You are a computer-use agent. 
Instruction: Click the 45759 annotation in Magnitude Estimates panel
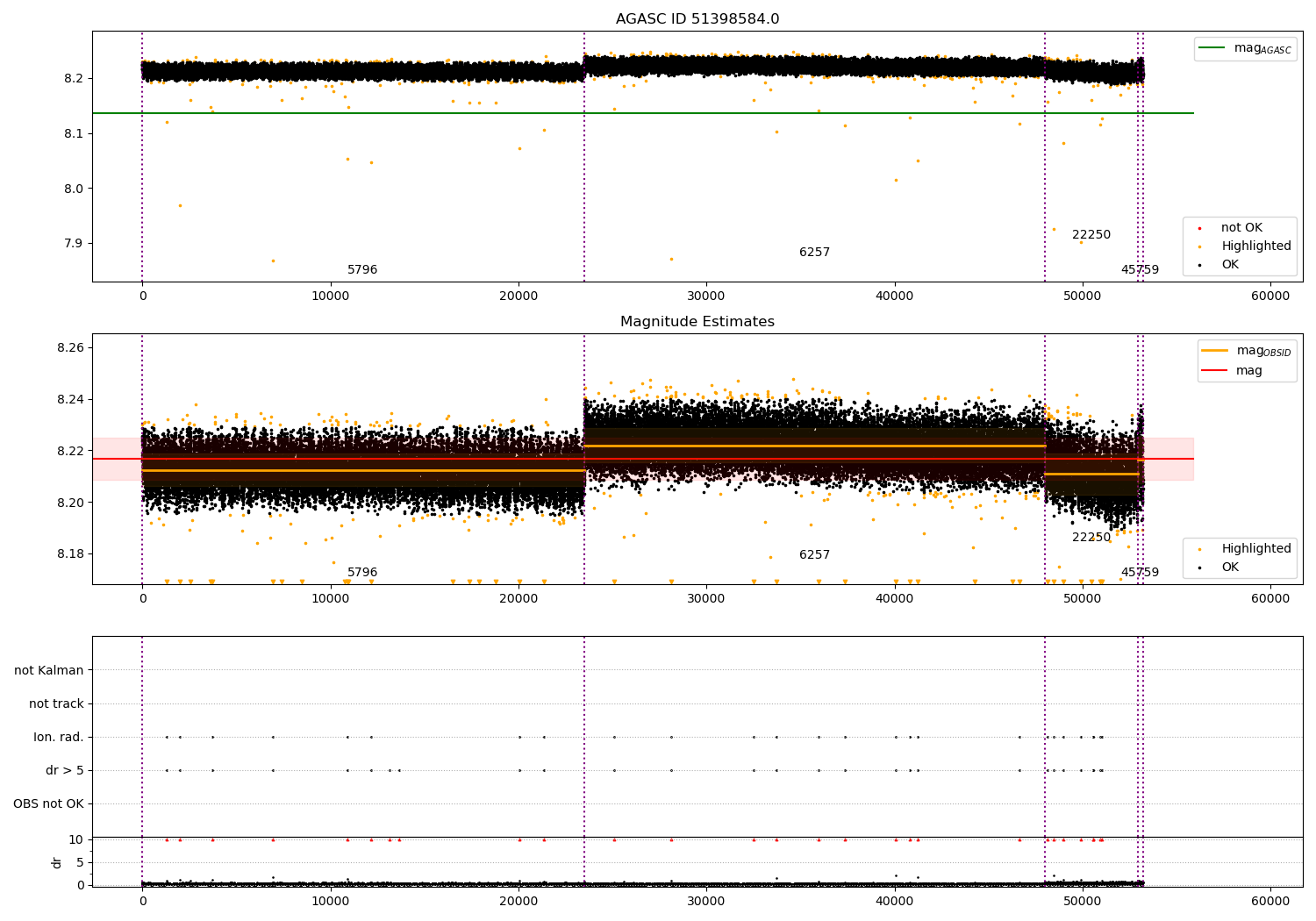coord(1140,573)
